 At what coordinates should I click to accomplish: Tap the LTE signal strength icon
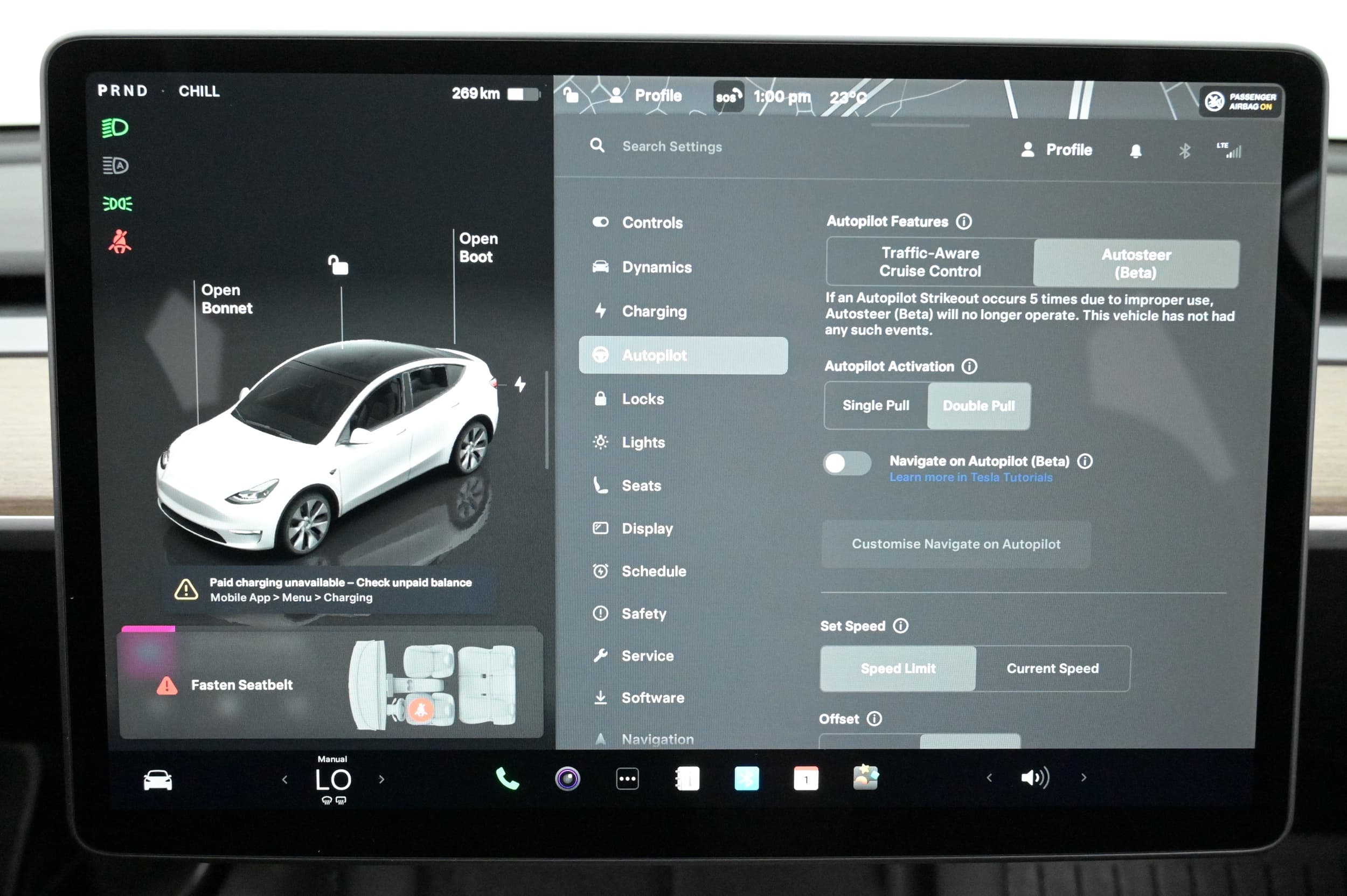1228,150
